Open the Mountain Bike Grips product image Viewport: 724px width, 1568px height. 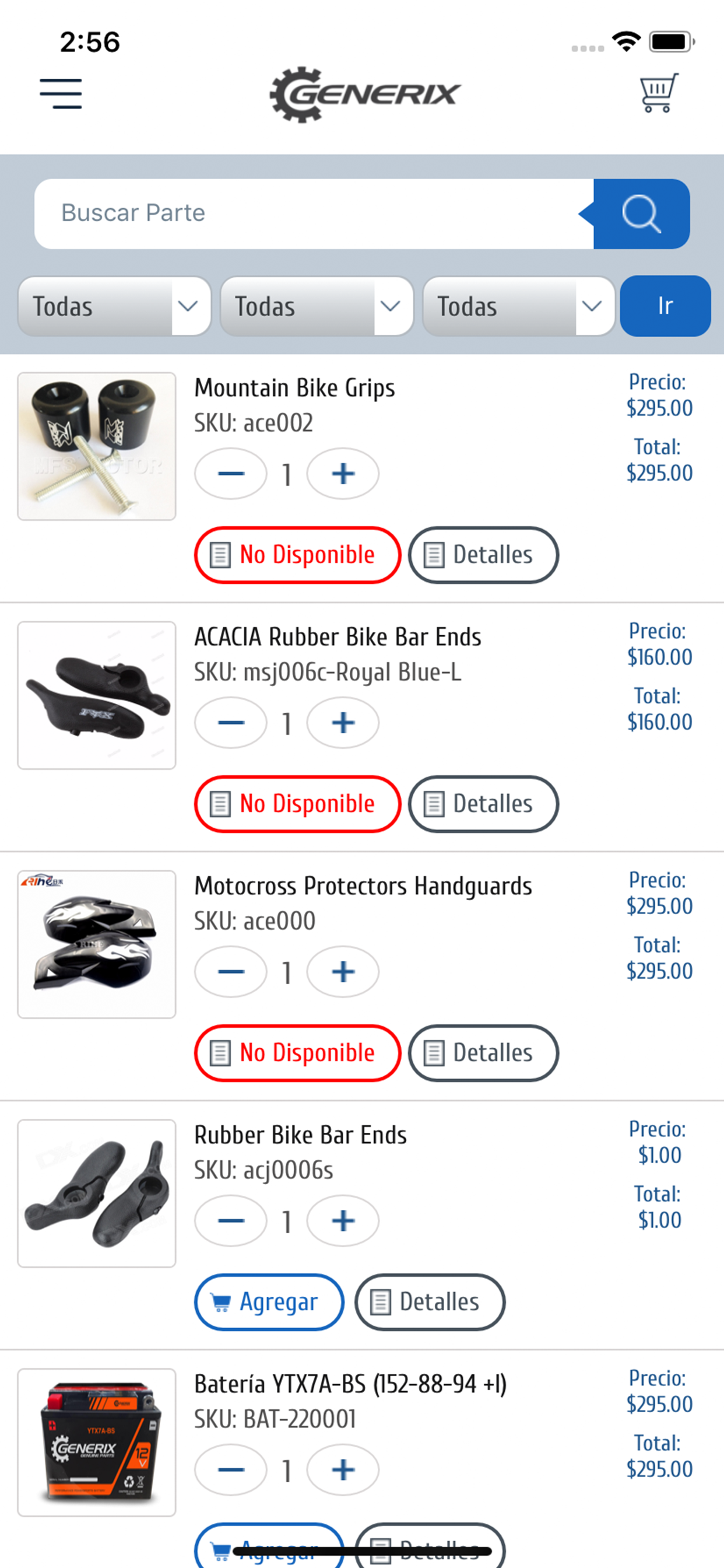click(x=97, y=446)
